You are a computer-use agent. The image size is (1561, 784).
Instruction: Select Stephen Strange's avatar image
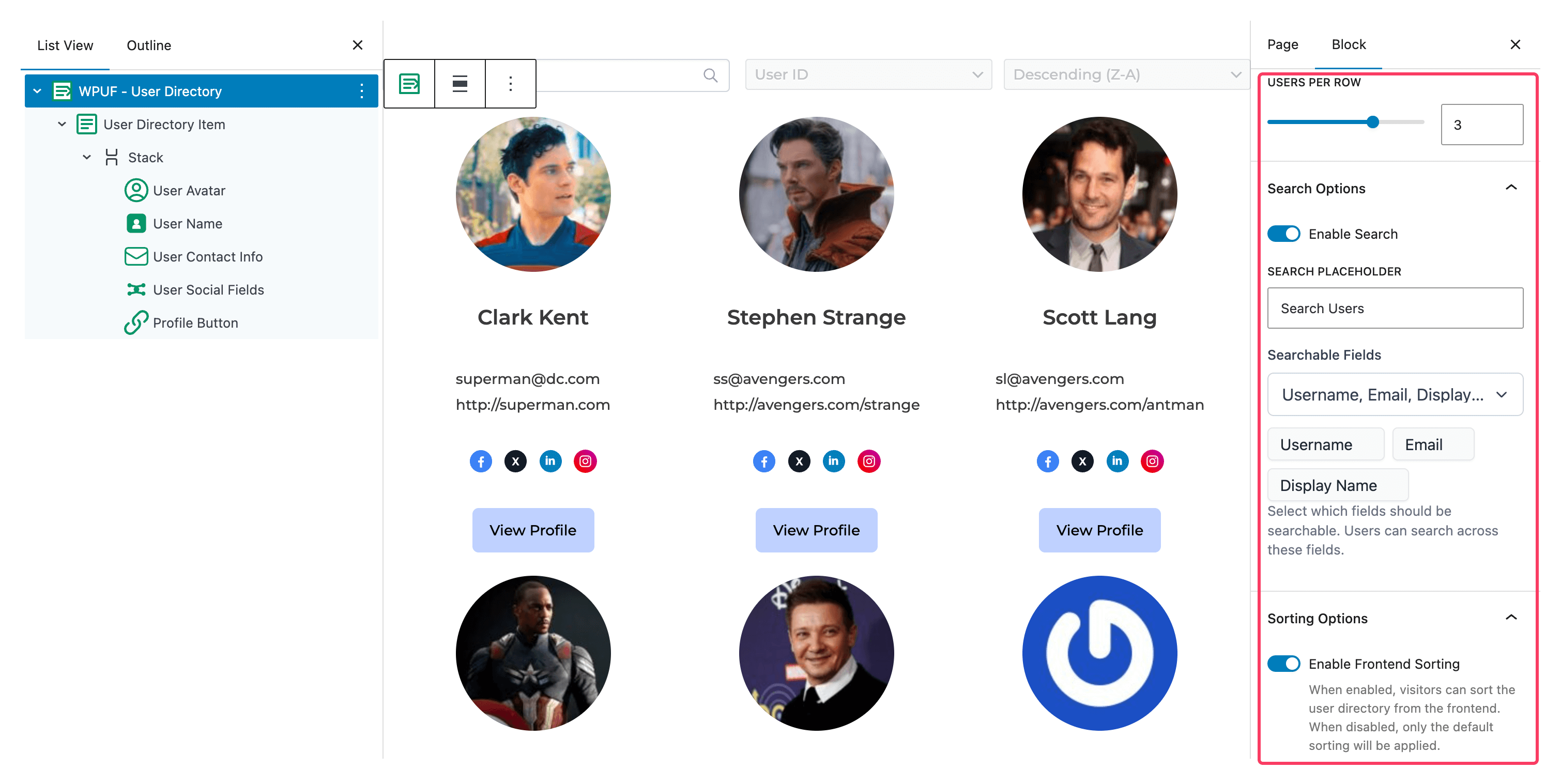click(x=816, y=194)
